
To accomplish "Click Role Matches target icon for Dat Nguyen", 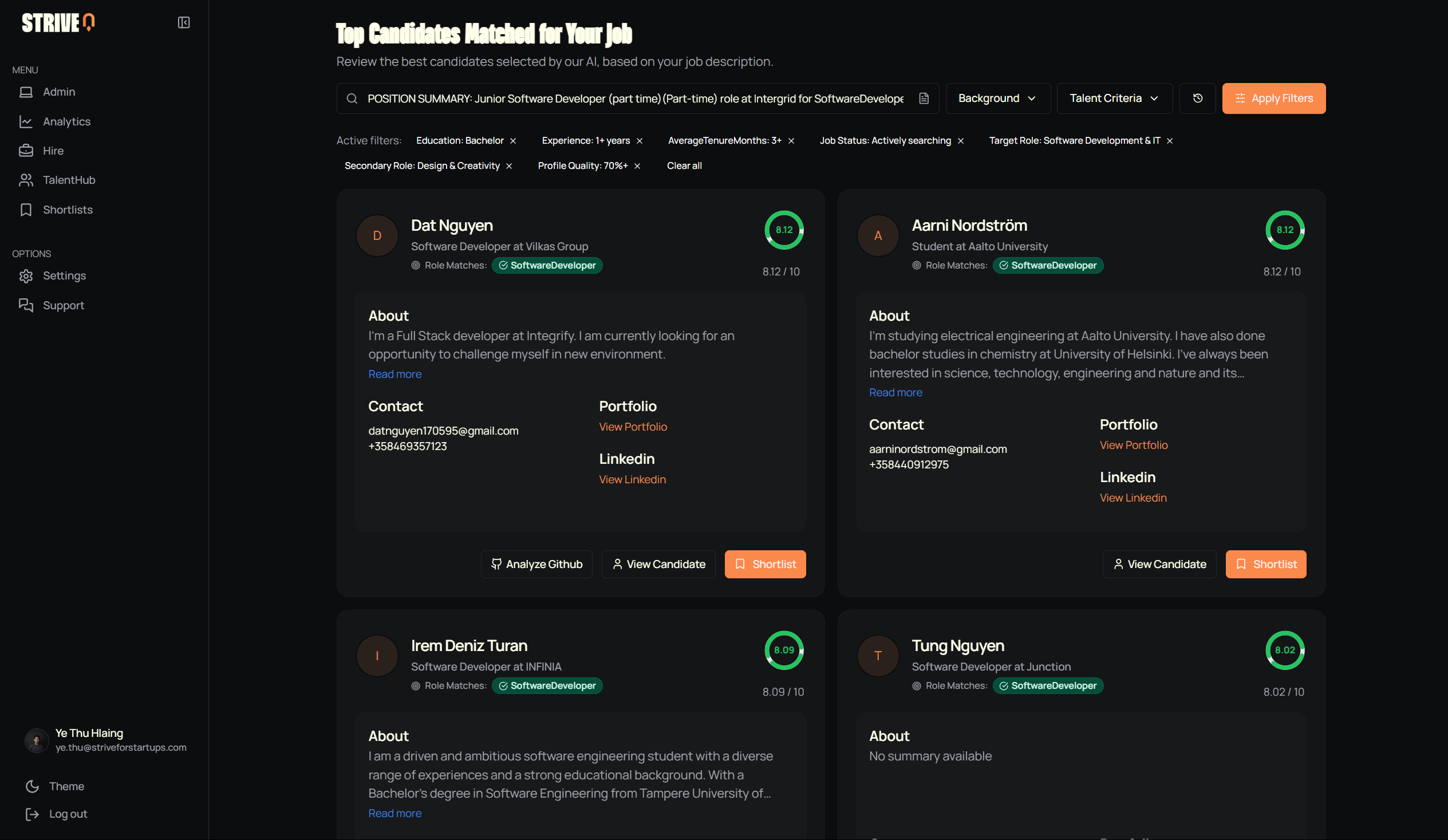I will (x=416, y=266).
